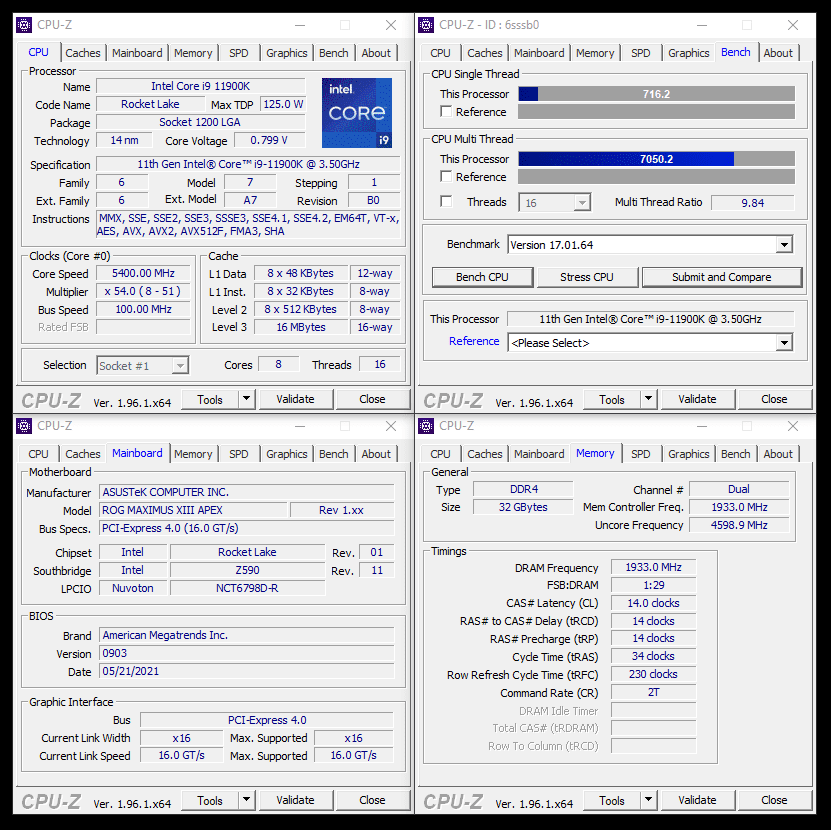The height and width of the screenshot is (830, 831).
Task: Click FSB:DRAM ratio 1:29
Action: [x=653, y=585]
